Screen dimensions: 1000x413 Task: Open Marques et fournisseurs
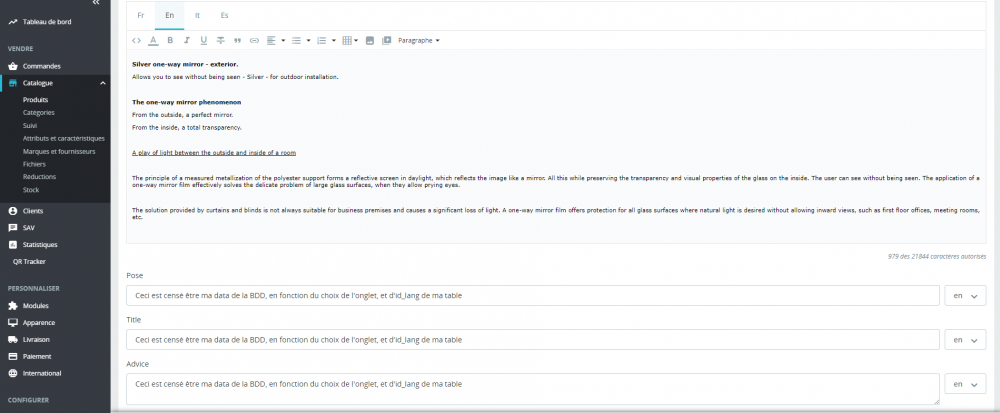(x=59, y=151)
